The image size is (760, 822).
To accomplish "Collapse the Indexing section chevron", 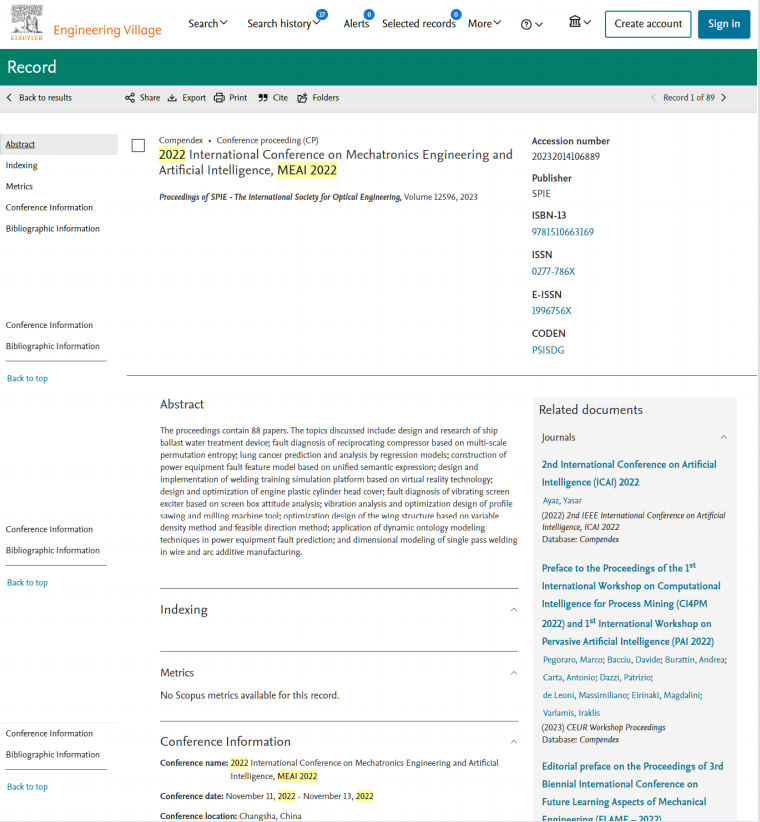I will 514,610.
